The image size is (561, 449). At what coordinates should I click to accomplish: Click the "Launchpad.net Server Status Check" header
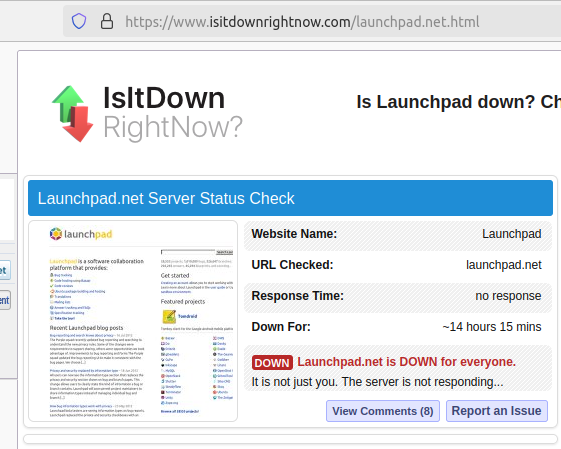[290, 198]
